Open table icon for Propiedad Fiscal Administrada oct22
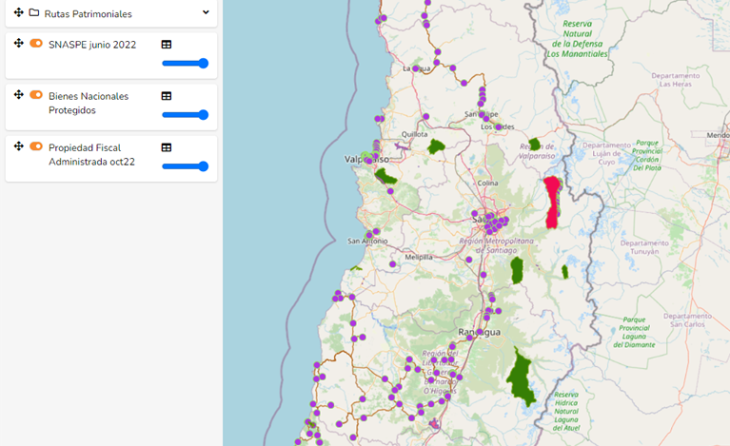 pos(167,147)
